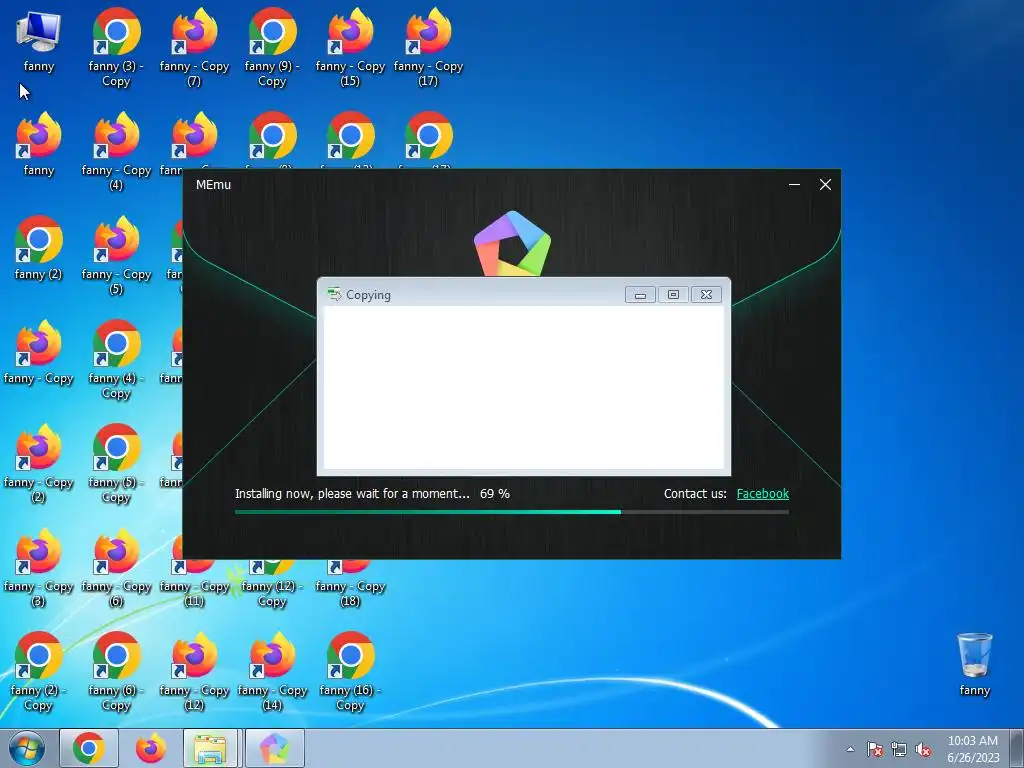Select the 'fanny - Copy' Firefox shortcut
Screen dimensions: 1024x768
coord(39,352)
